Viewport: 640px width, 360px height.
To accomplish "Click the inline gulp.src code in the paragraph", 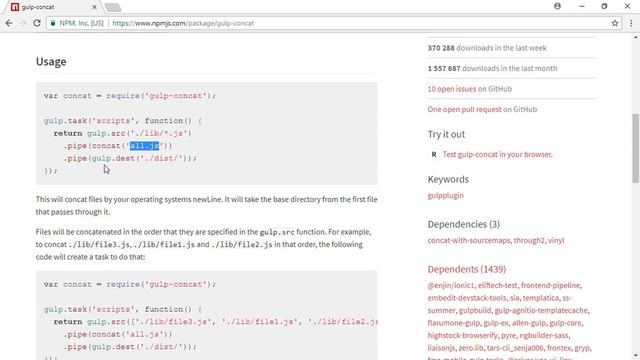I will [x=277, y=232].
